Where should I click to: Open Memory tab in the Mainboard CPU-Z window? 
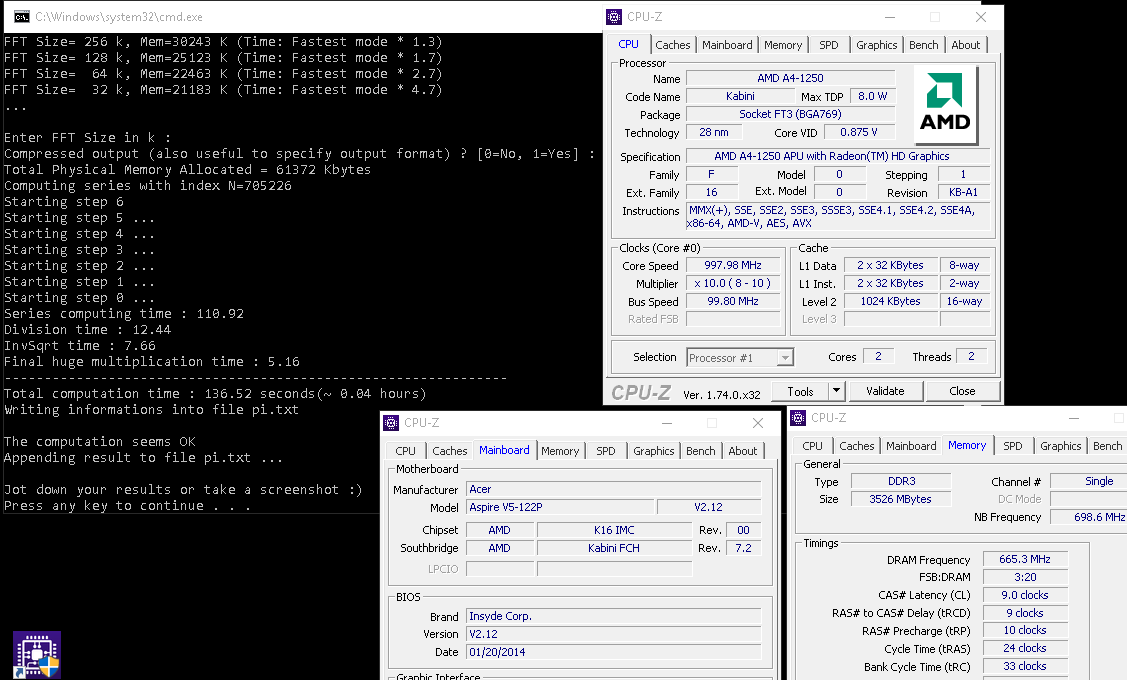[x=560, y=451]
